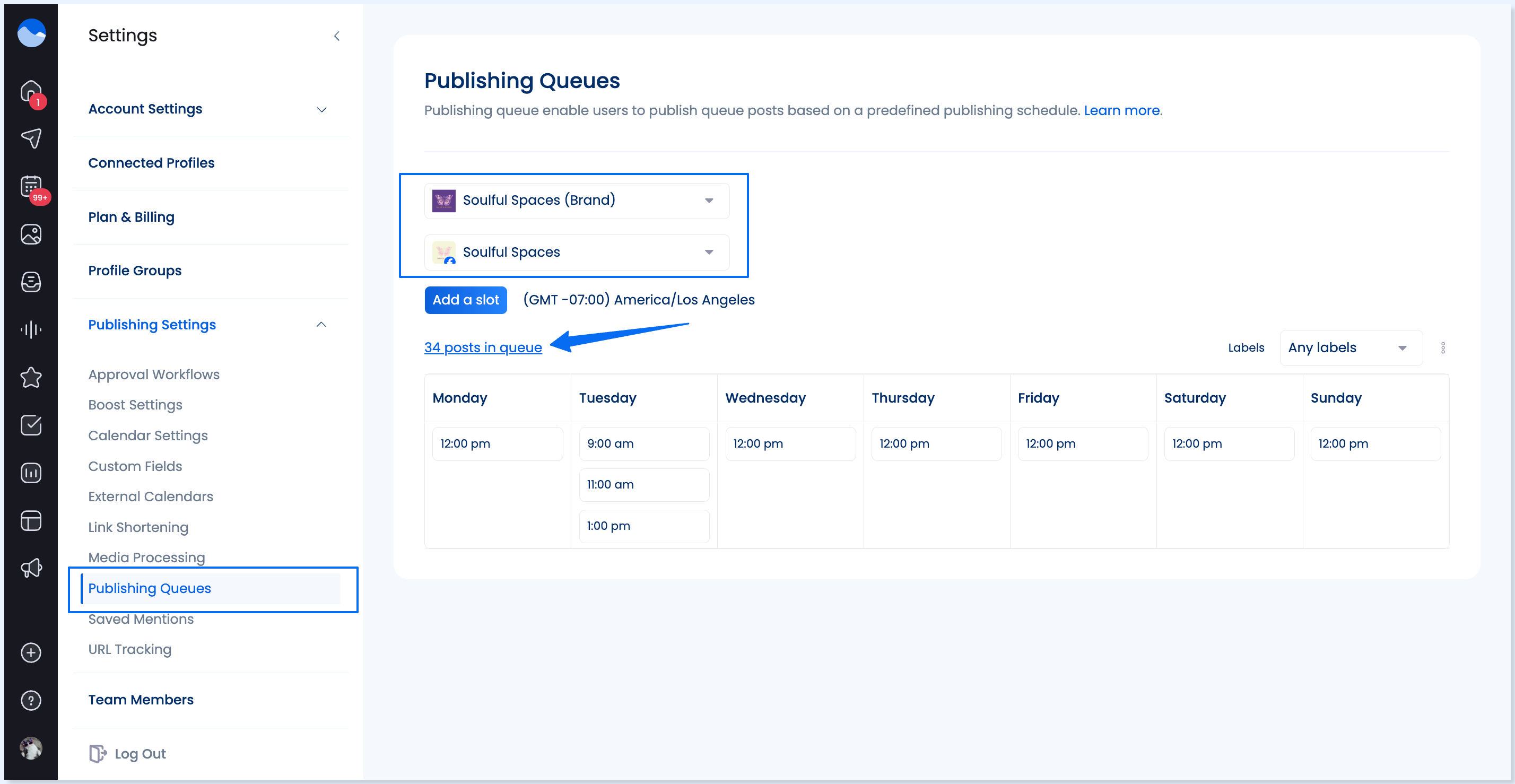Image resolution: width=1515 pixels, height=784 pixels.
Task: Open the Soulful Spaces profile dropdown
Action: (x=577, y=252)
